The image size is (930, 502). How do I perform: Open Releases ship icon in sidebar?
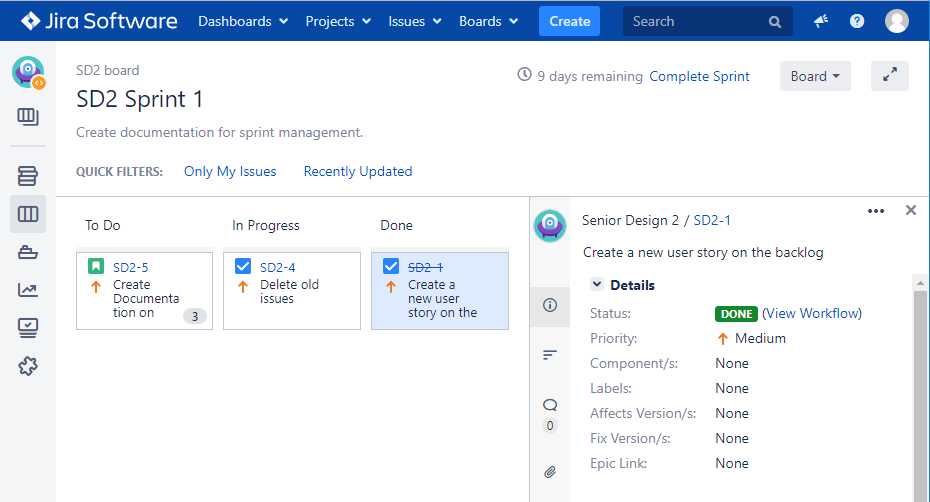click(28, 252)
